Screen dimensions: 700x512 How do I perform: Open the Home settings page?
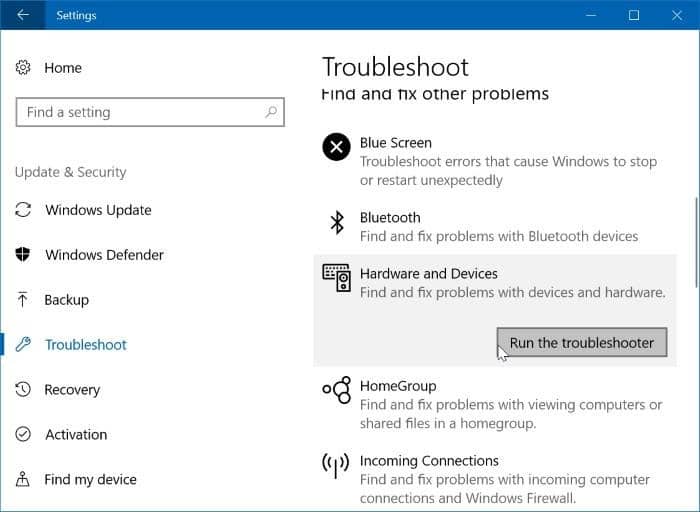click(63, 68)
